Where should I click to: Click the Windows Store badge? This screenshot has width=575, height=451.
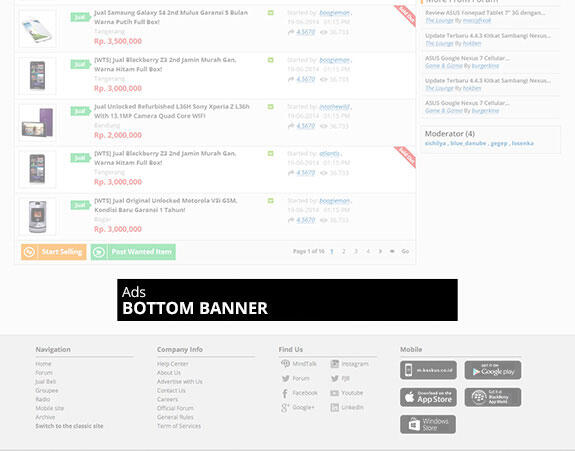click(428, 424)
